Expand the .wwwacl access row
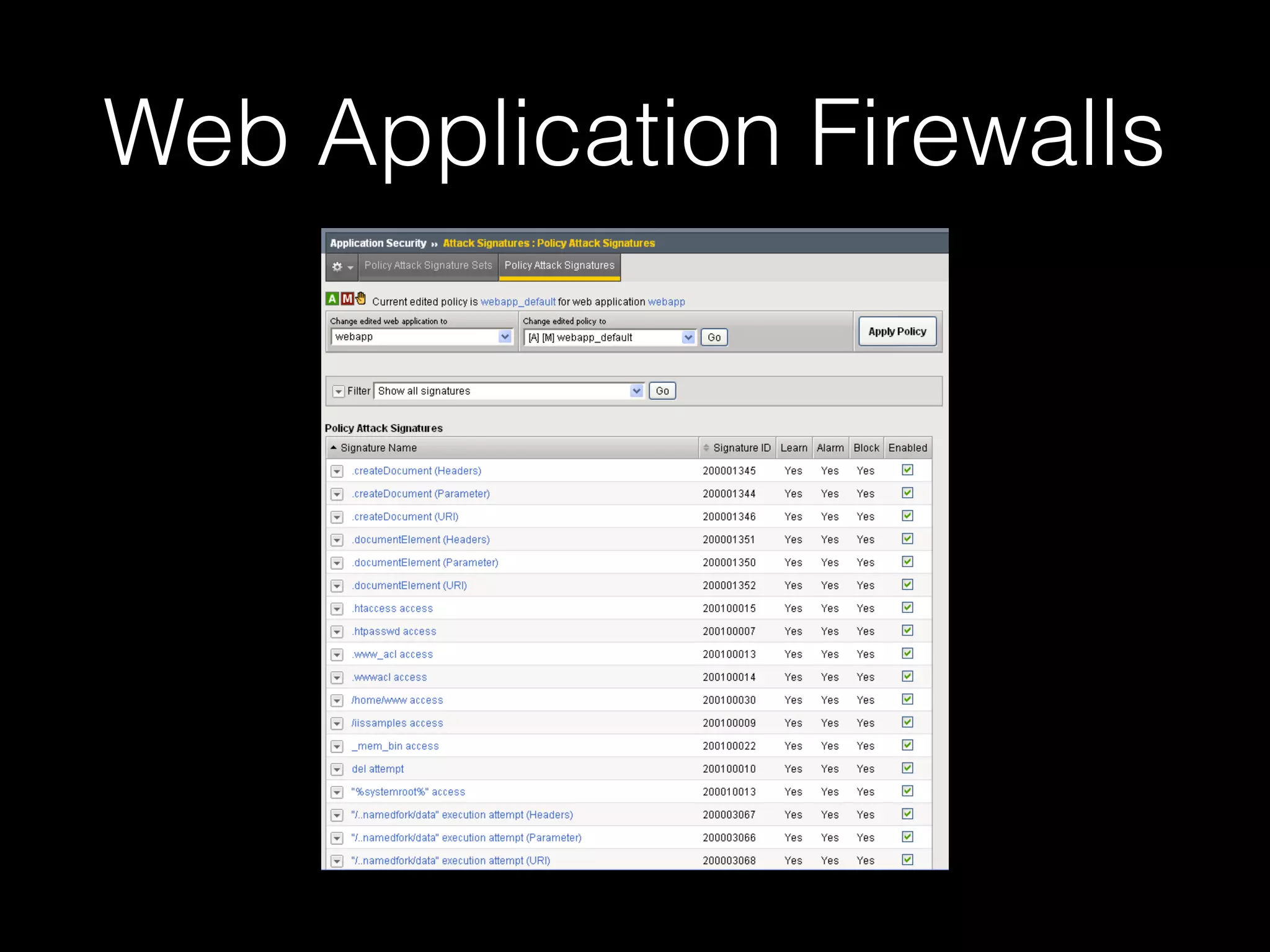The width and height of the screenshot is (1270, 952). coord(337,677)
